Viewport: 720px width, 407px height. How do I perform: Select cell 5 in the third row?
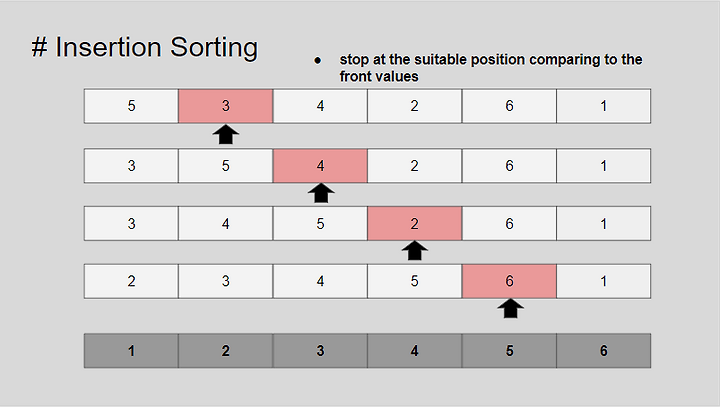(321, 223)
